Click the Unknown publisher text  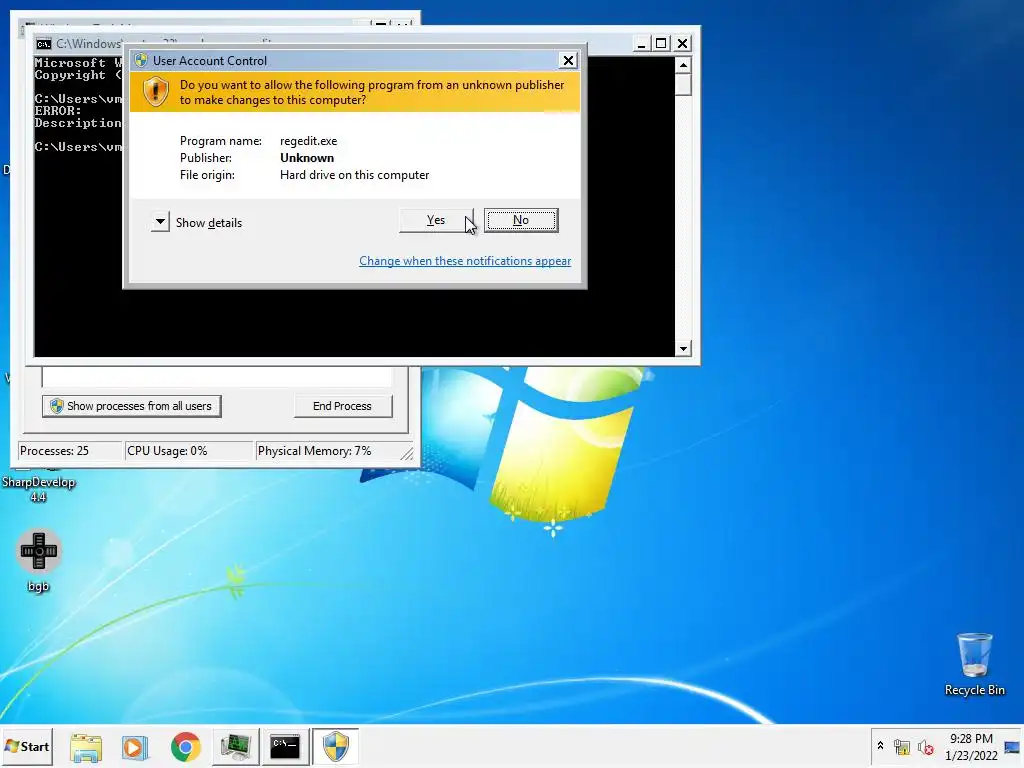click(307, 158)
